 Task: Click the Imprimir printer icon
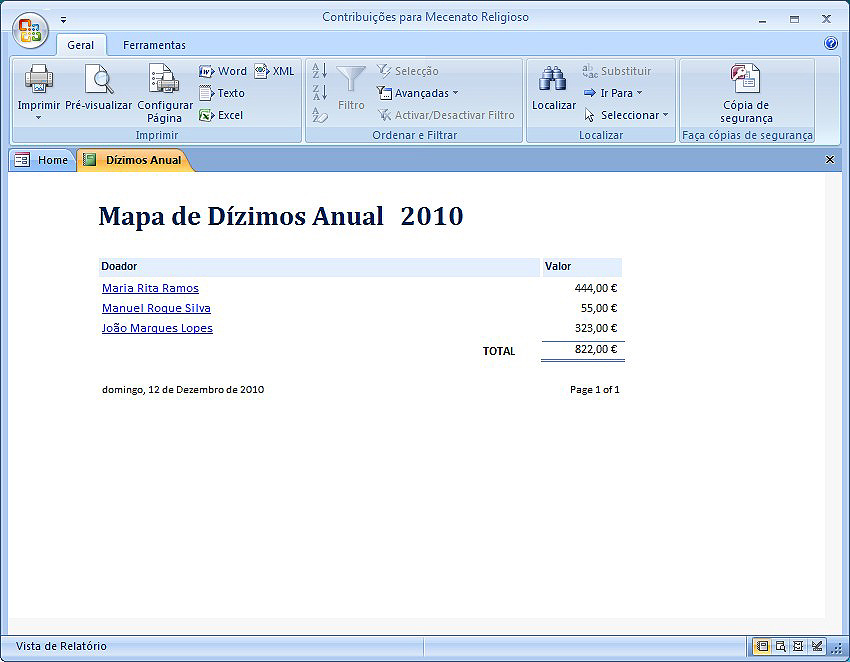[38, 79]
